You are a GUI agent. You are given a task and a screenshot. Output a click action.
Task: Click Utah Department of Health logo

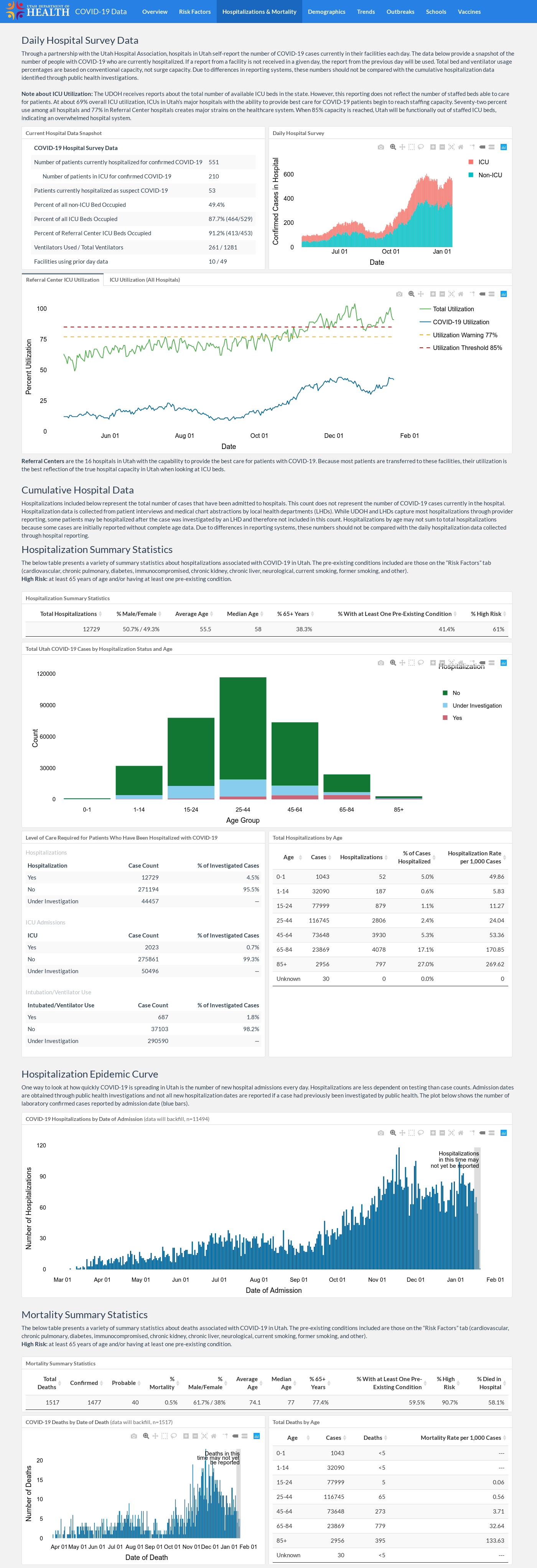37,11
